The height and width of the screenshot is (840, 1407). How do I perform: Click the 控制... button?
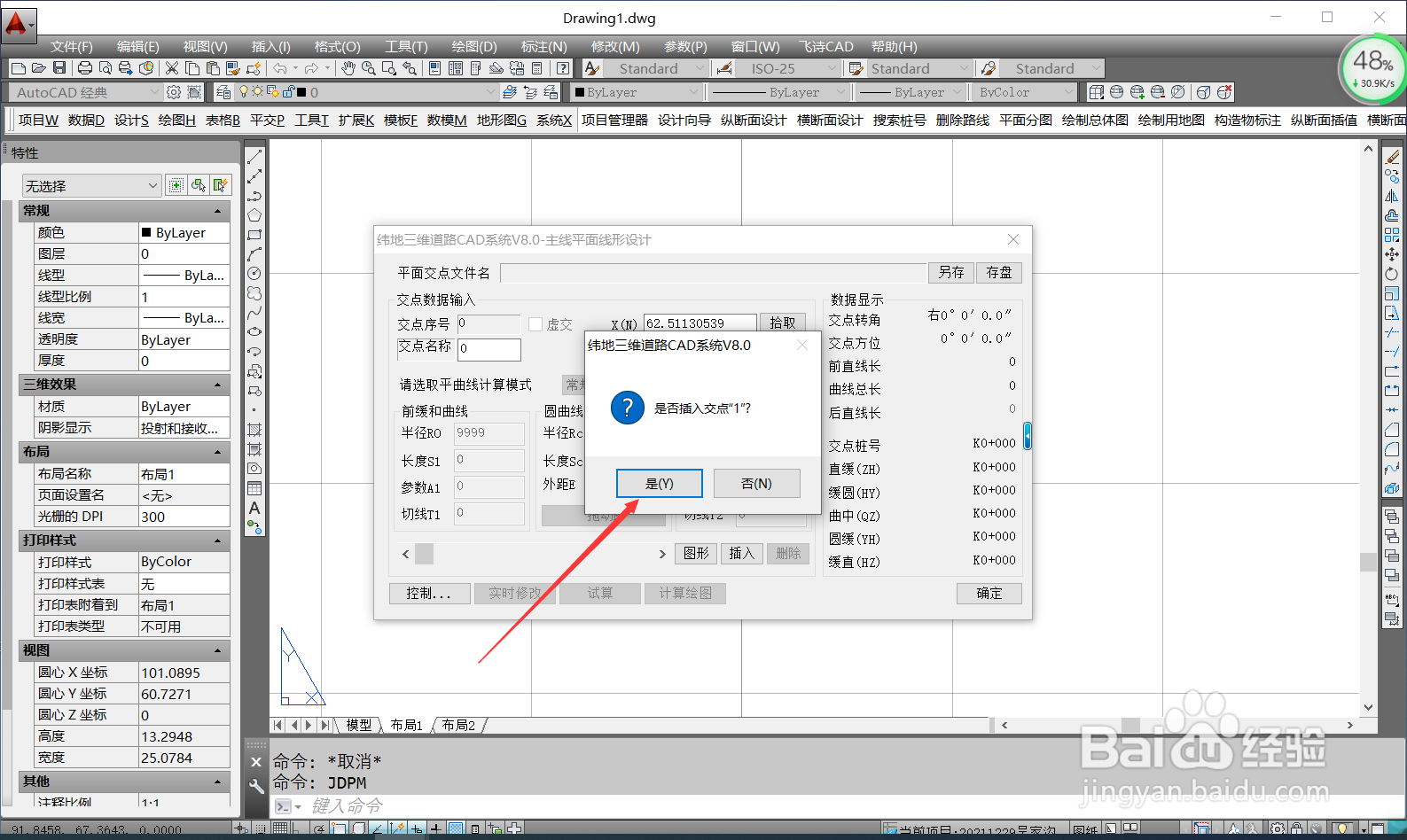[x=428, y=593]
